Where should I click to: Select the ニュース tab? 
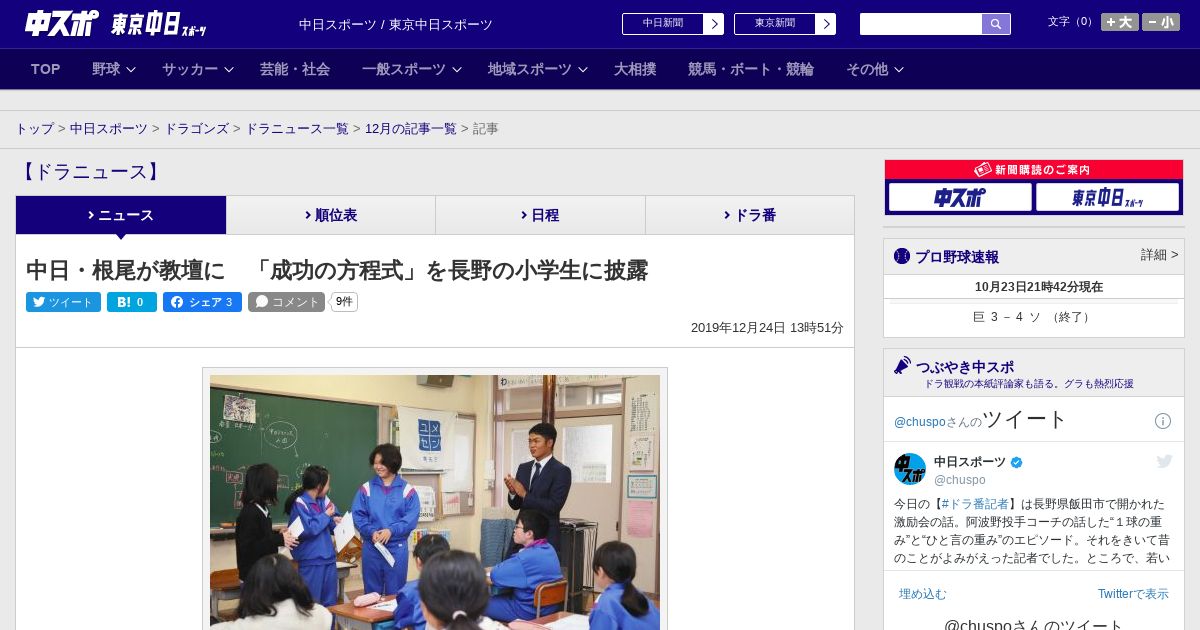click(x=121, y=215)
